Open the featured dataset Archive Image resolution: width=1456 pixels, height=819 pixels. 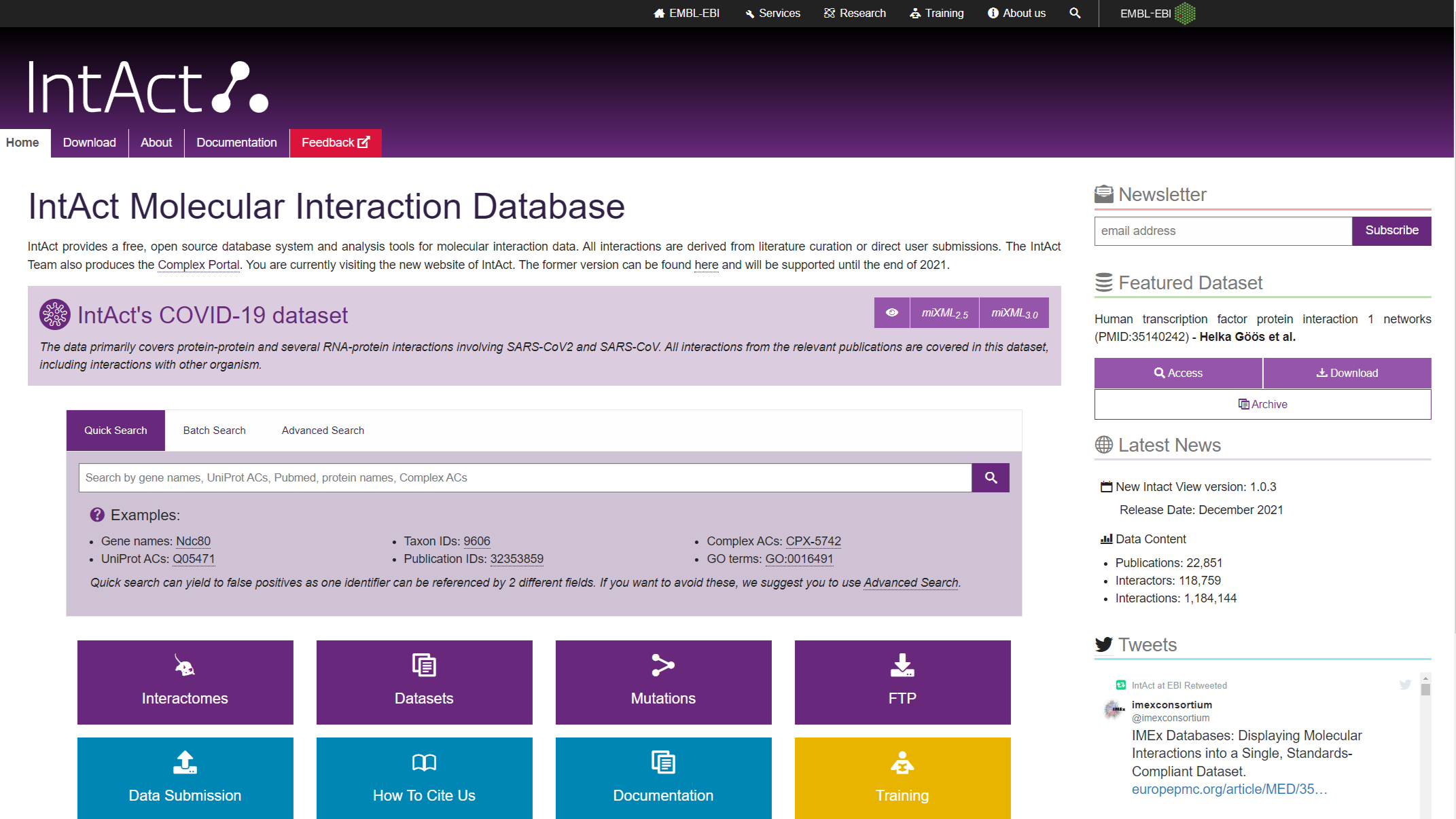(x=1262, y=404)
